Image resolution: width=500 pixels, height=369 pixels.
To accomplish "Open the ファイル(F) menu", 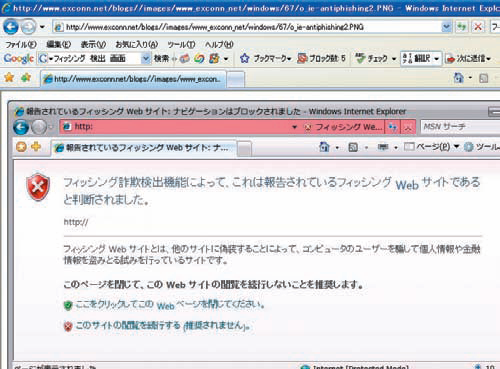I will (x=21, y=44).
